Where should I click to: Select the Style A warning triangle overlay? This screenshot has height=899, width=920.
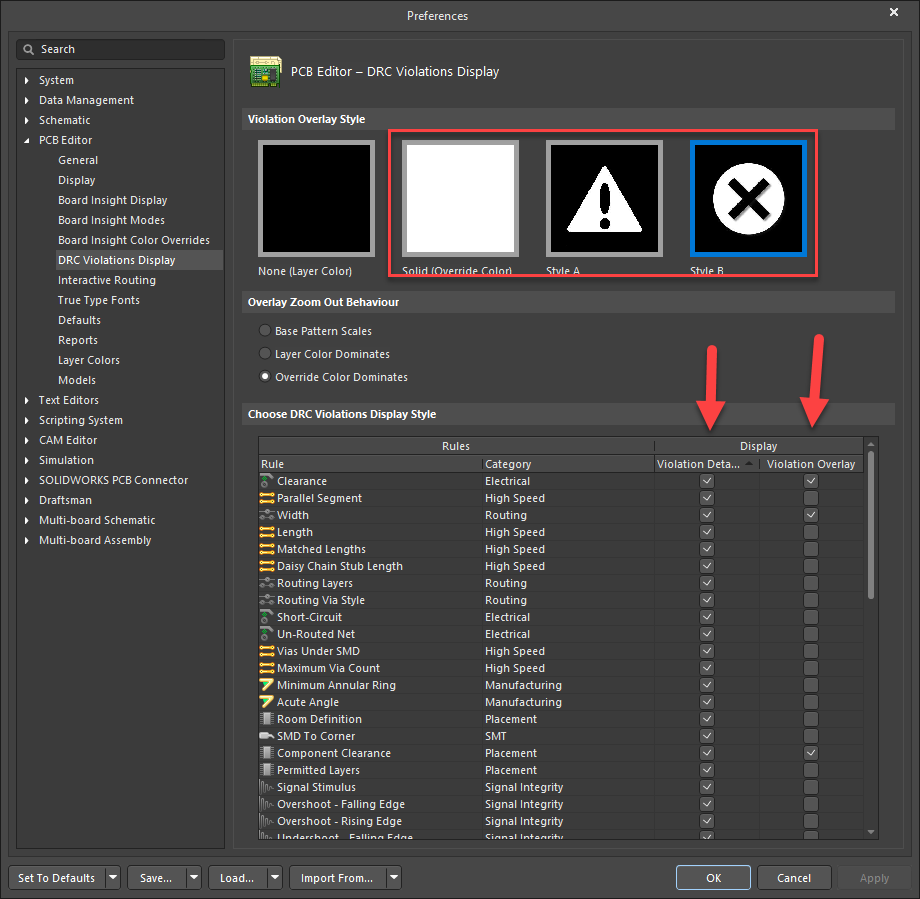pos(604,199)
